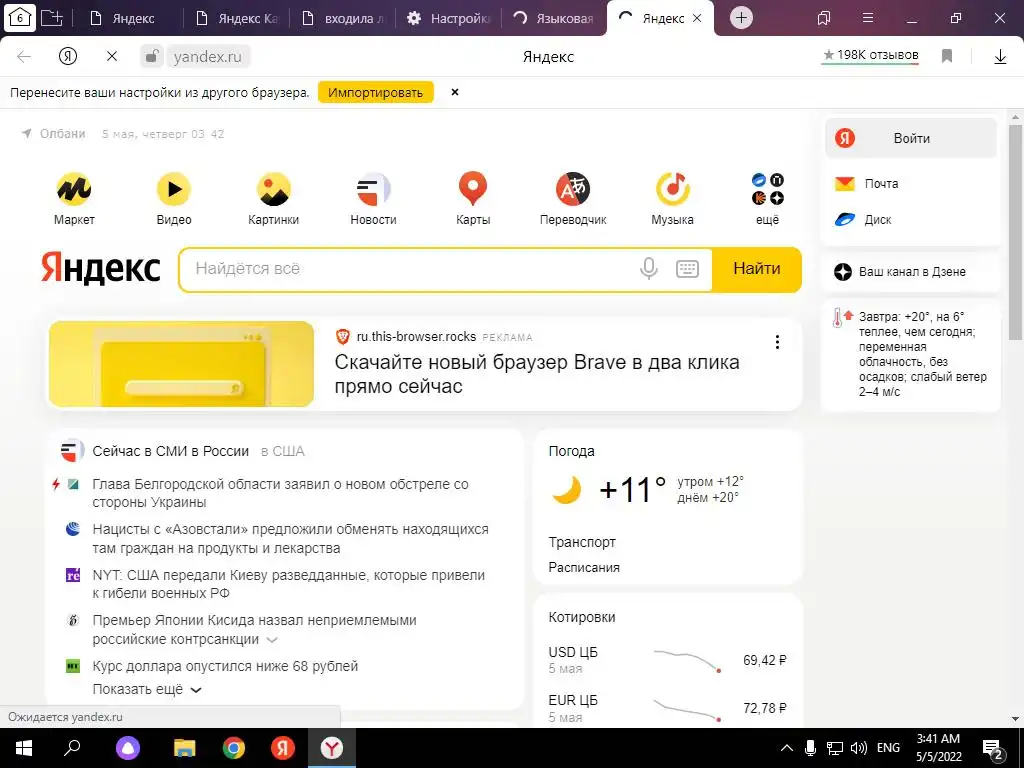This screenshot has width=1024, height=768.
Task: Open the Погода weather widget title
Action: (x=571, y=451)
